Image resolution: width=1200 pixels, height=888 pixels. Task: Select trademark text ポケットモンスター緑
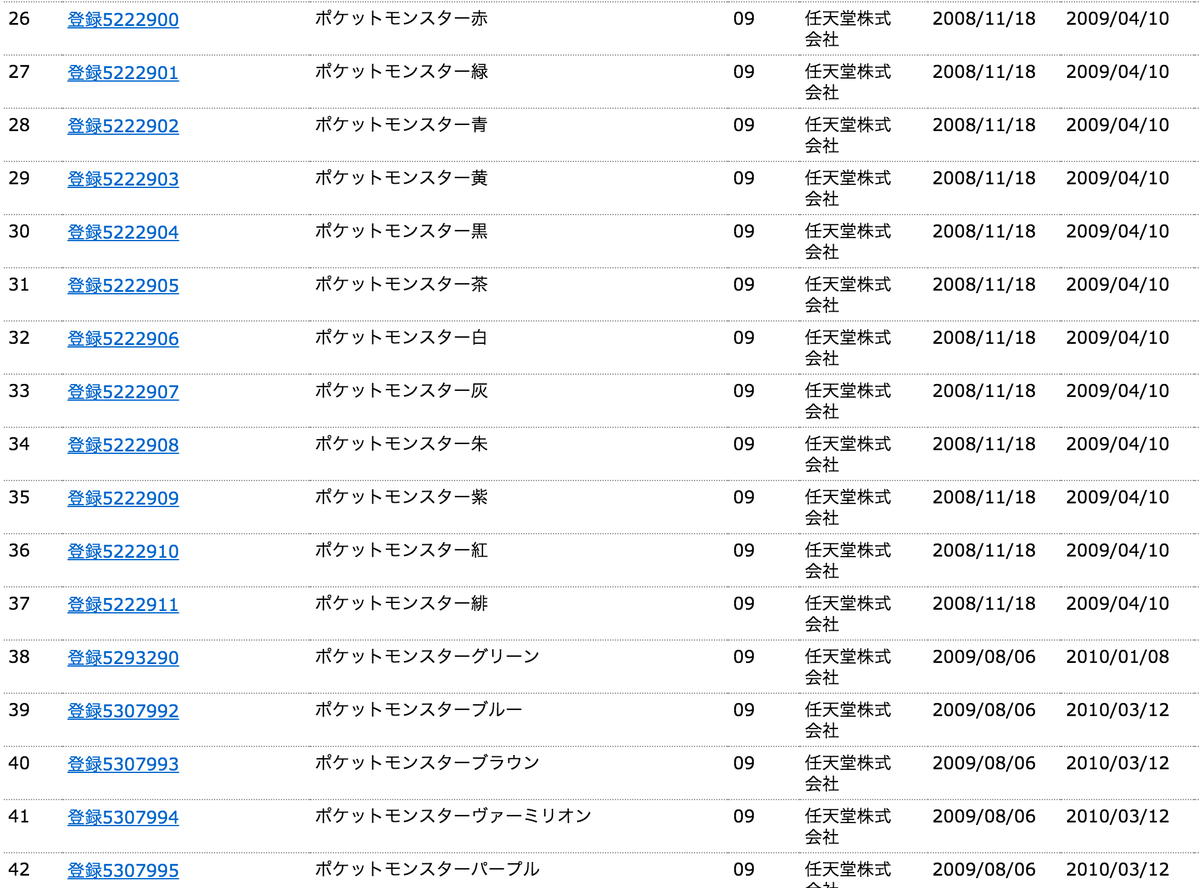coord(402,72)
